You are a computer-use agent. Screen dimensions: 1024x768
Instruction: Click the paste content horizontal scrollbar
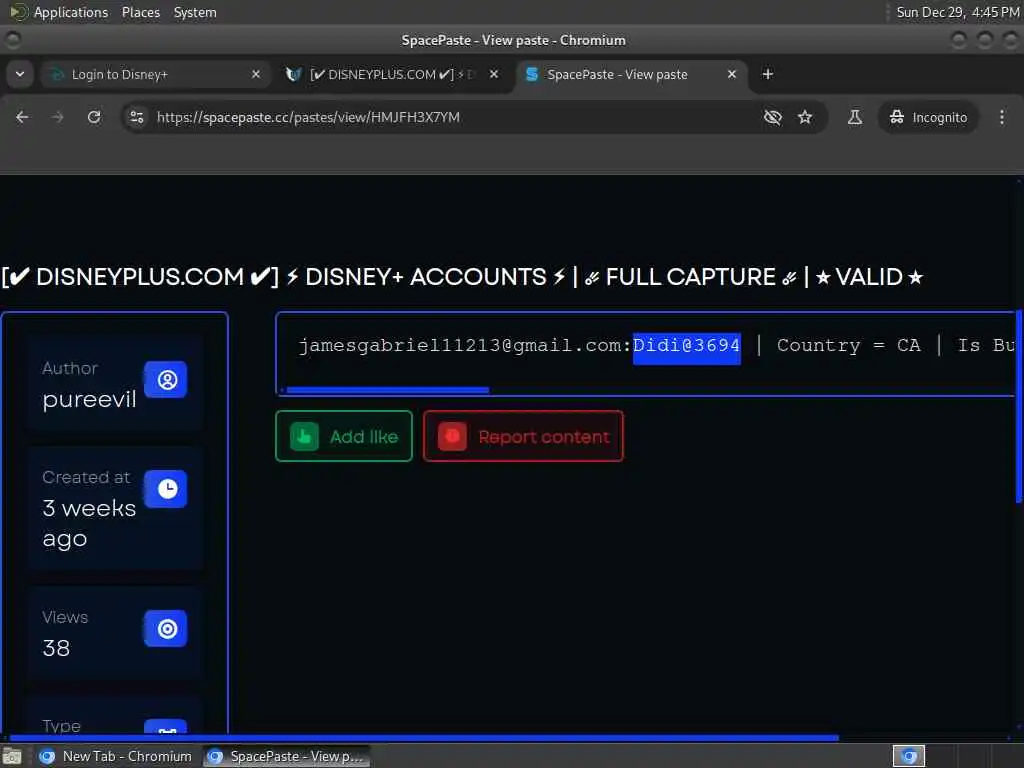(388, 390)
